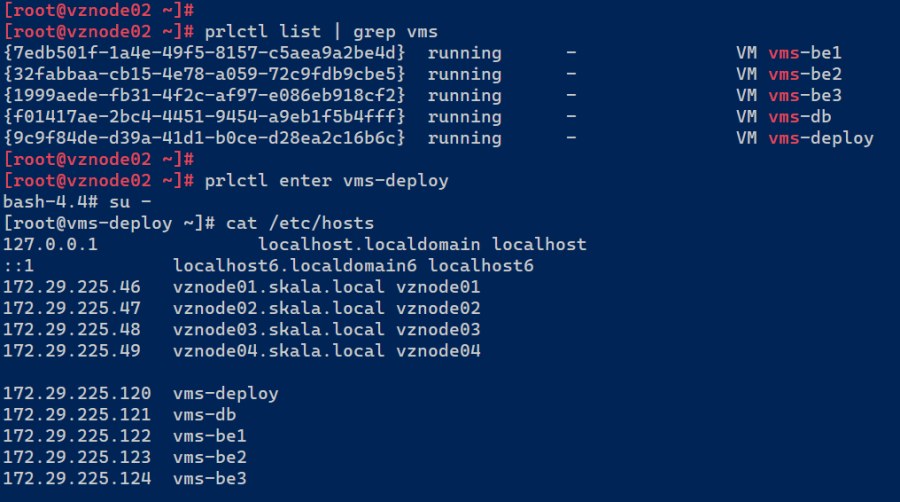
Task: Click the "cat /etc/hosts" command text
Action: (x=300, y=223)
